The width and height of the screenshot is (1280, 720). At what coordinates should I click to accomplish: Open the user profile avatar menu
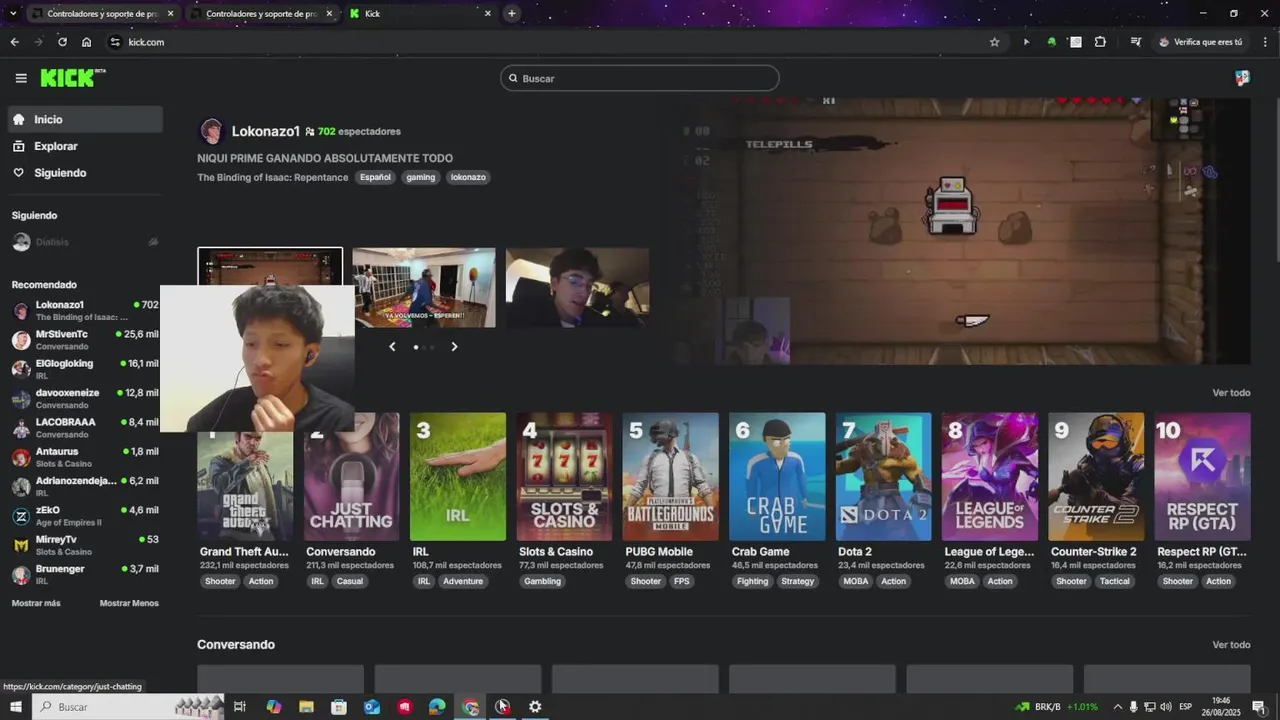coord(1242,78)
